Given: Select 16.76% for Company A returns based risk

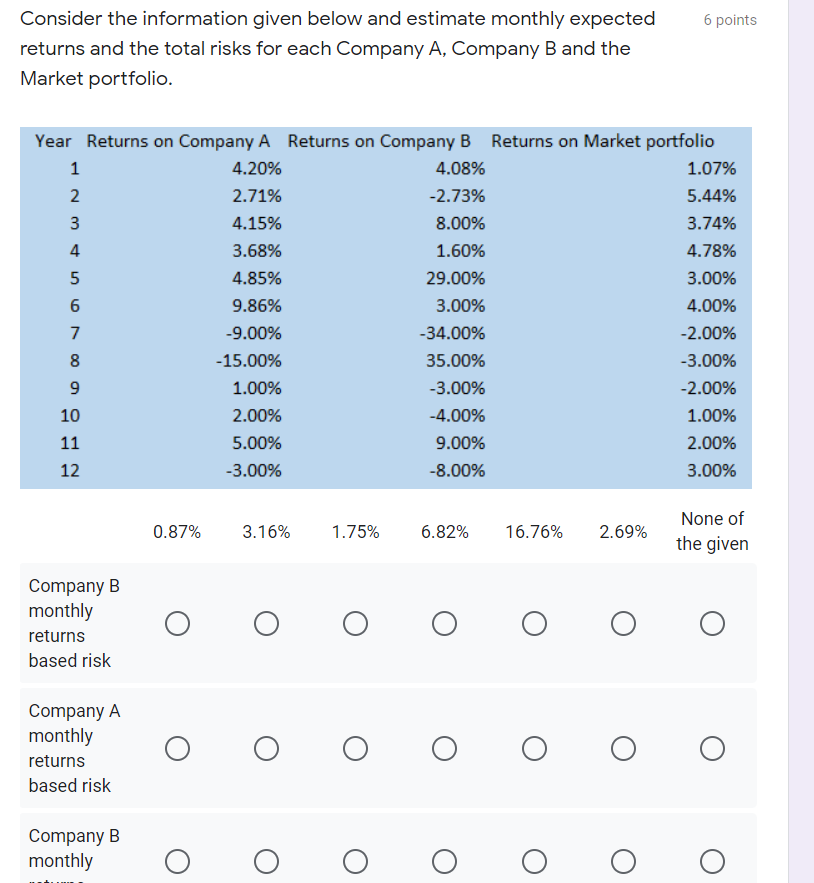Looking at the screenshot, I should point(534,748).
